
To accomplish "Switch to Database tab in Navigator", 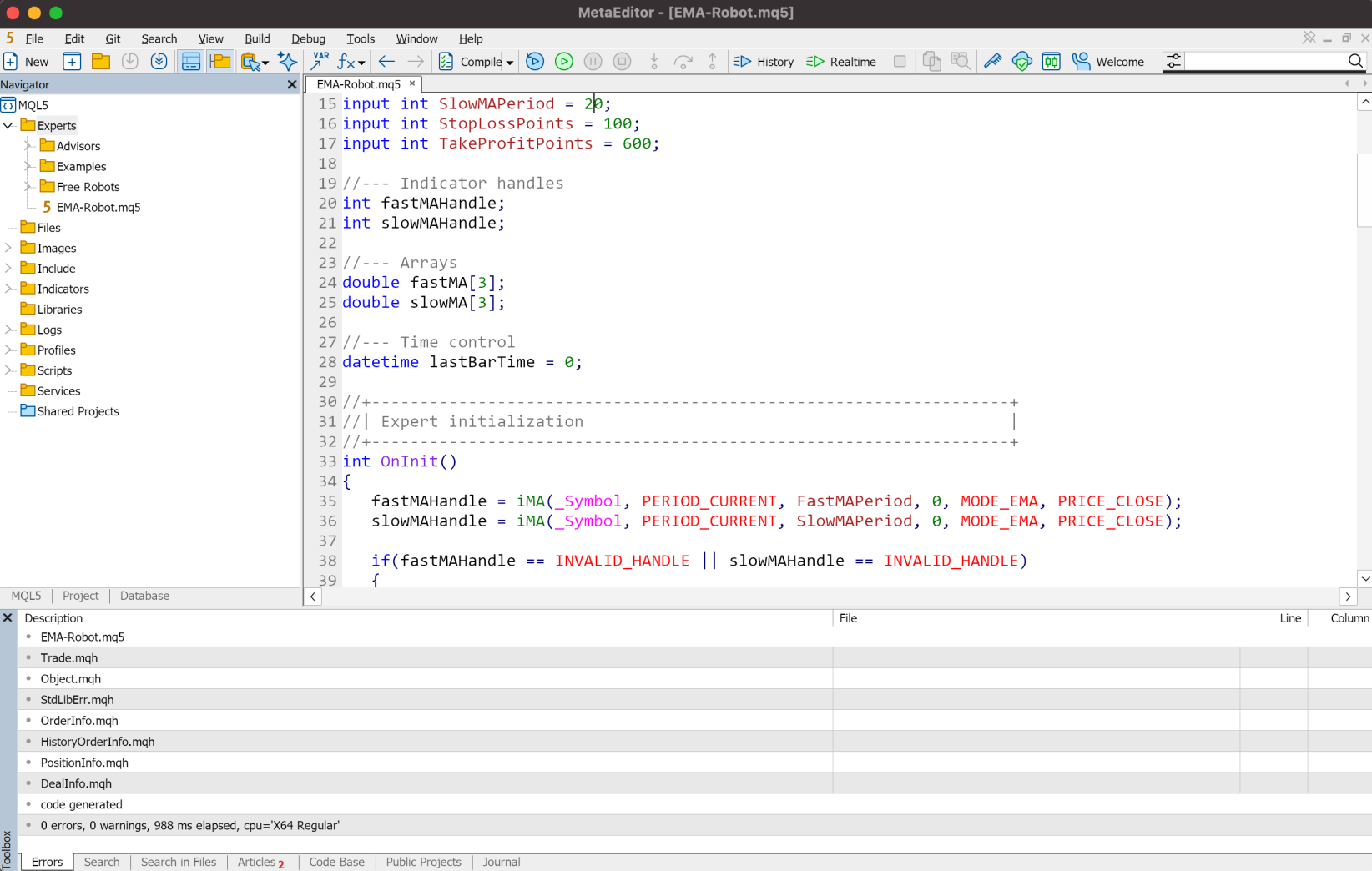I will coord(144,596).
